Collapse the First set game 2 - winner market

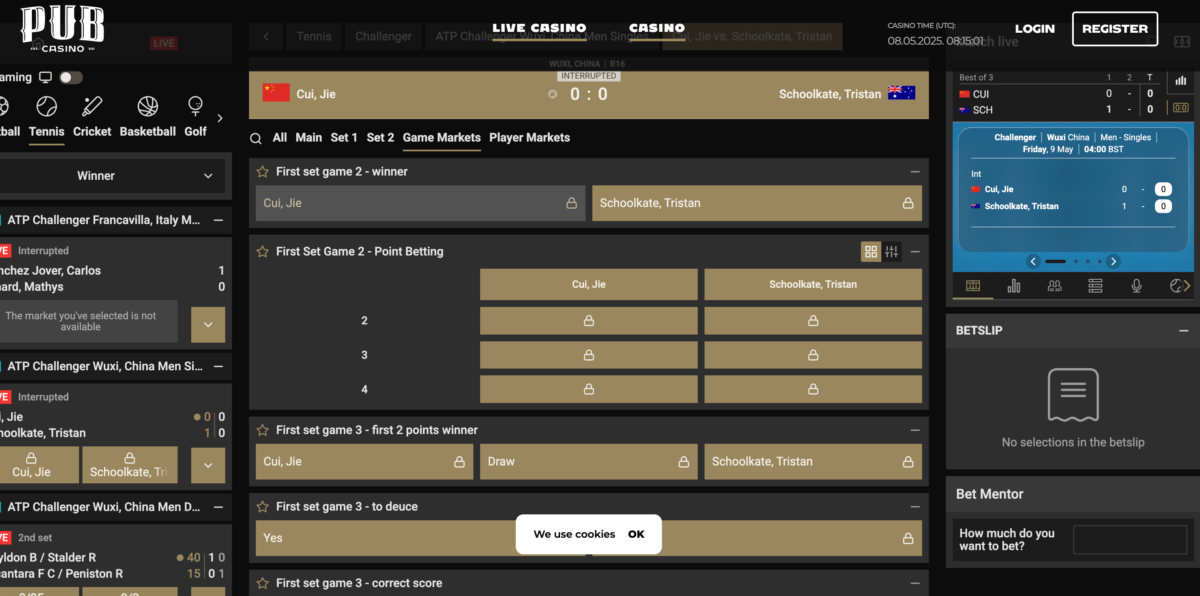914,172
